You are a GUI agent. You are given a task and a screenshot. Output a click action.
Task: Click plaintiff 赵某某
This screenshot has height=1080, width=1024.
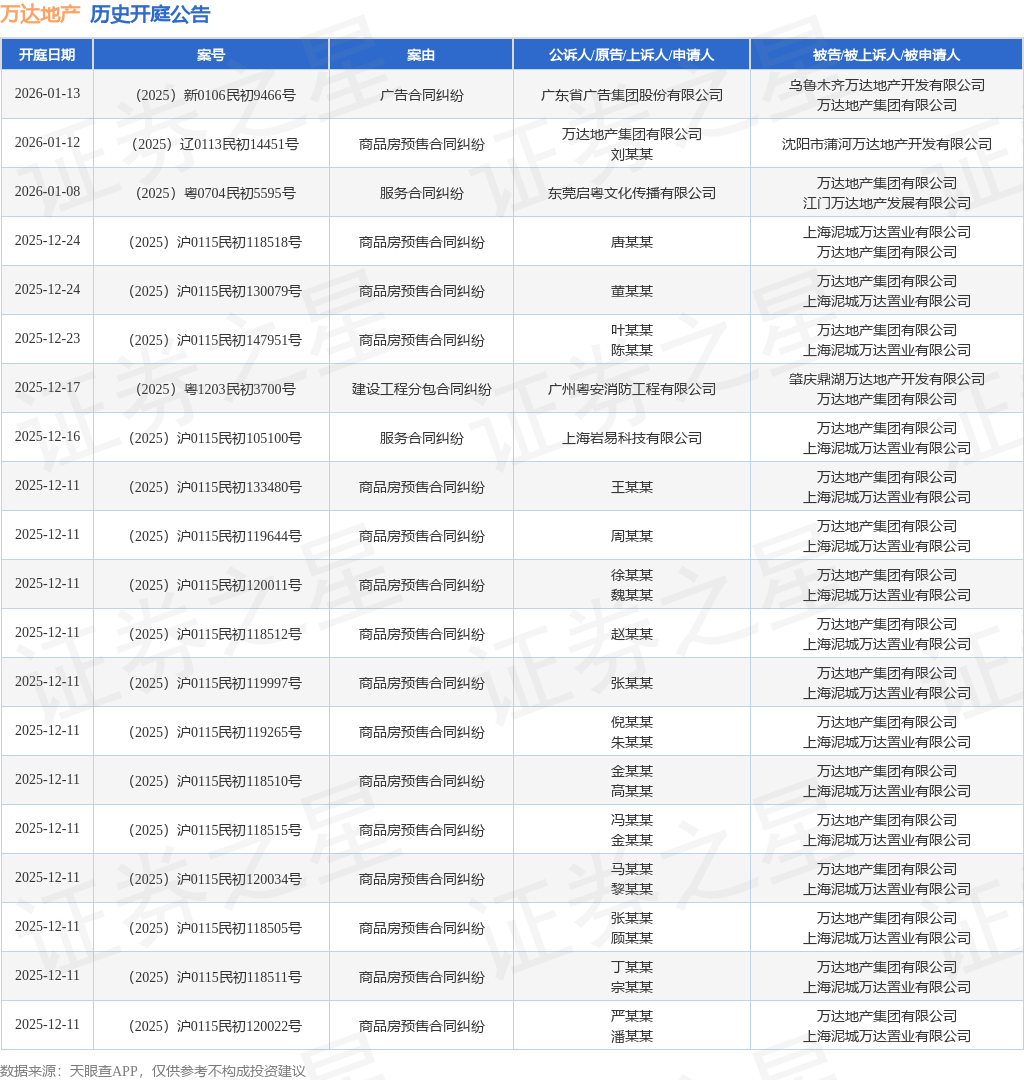click(x=631, y=633)
